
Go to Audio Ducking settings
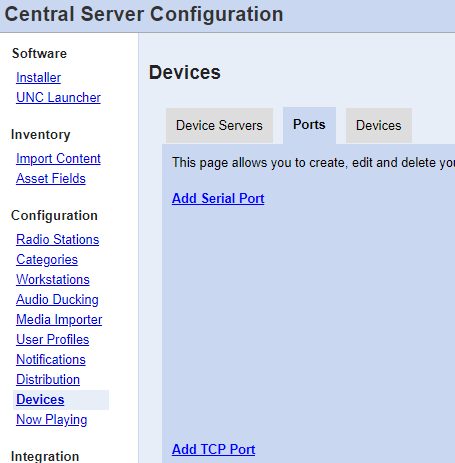tap(57, 300)
